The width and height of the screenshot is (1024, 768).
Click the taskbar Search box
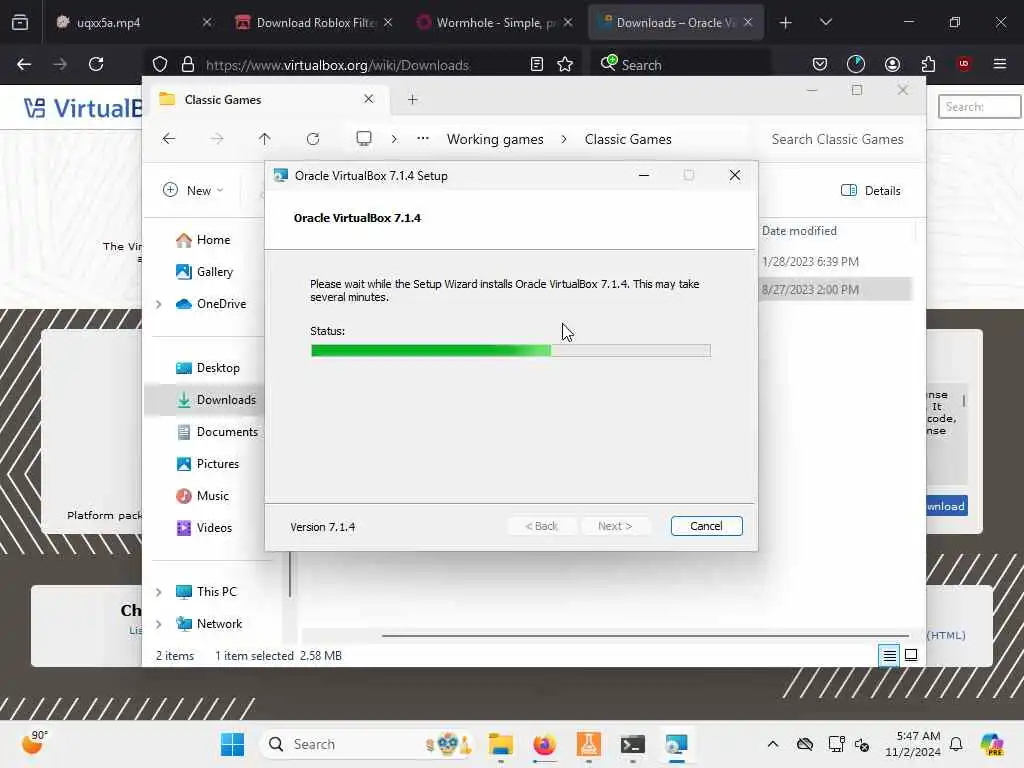pos(367,744)
